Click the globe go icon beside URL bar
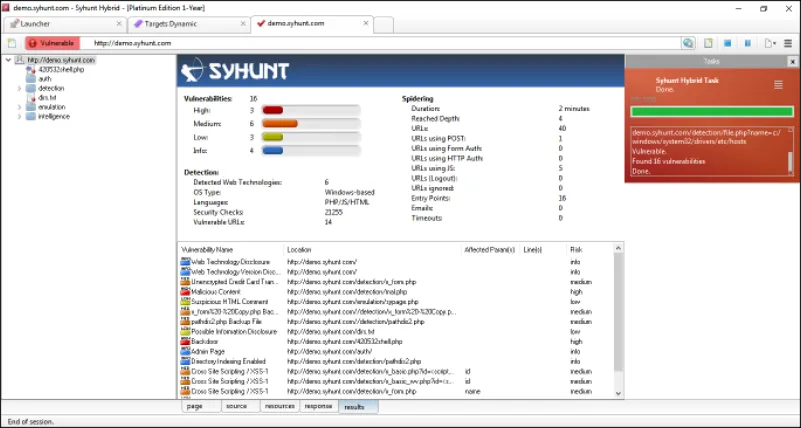The width and height of the screenshot is (801, 428). (688, 43)
